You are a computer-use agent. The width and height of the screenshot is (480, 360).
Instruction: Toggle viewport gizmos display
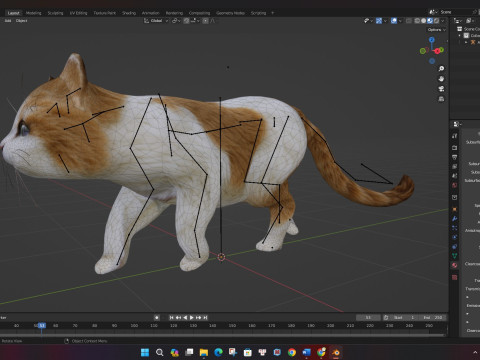[379, 21]
